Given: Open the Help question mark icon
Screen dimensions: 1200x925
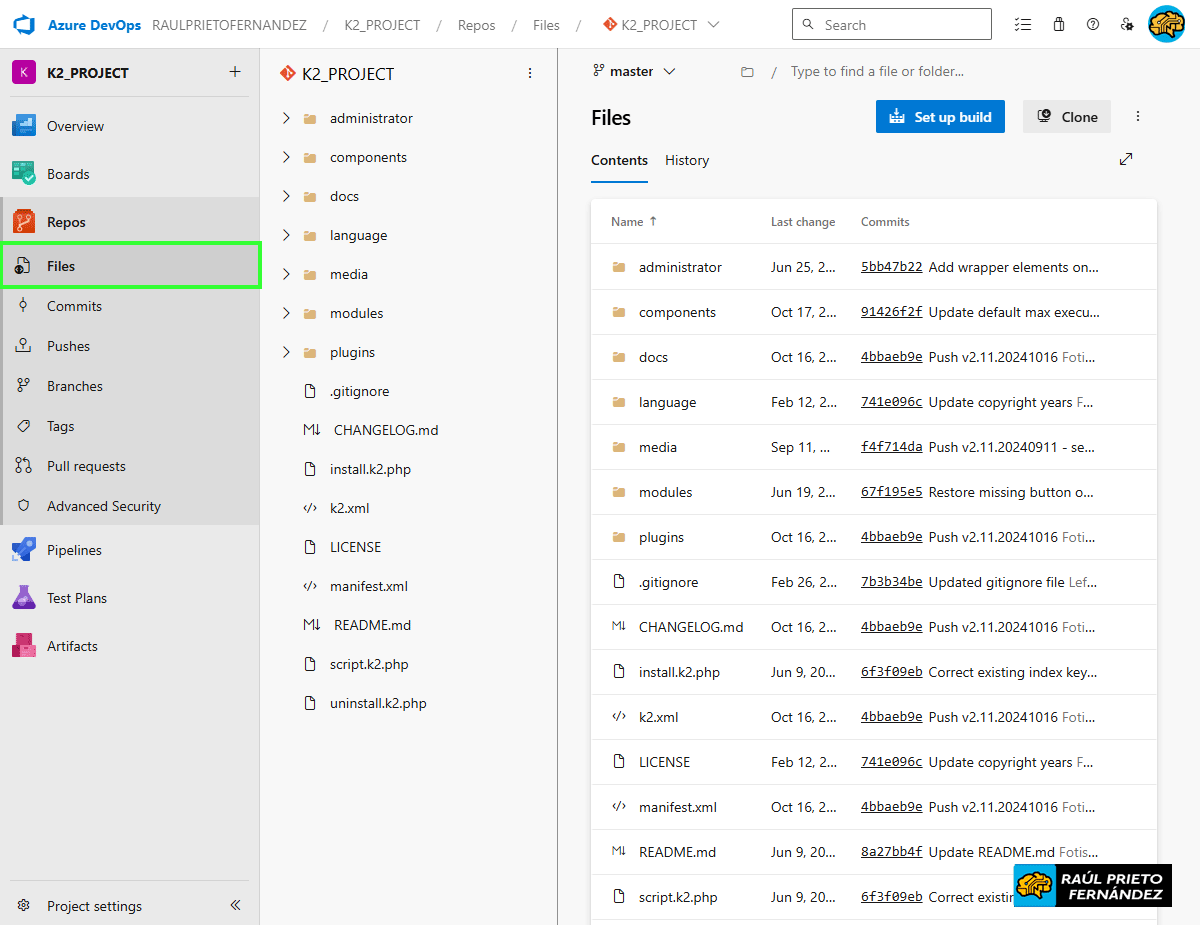Looking at the screenshot, I should 1093,25.
